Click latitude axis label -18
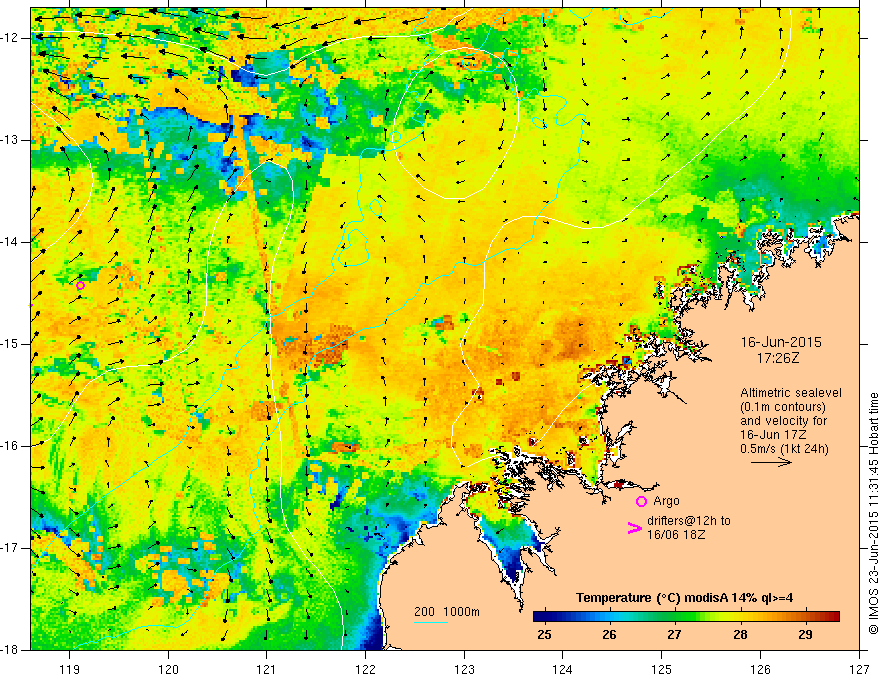This screenshot has height=680, width=880. pos(12,650)
